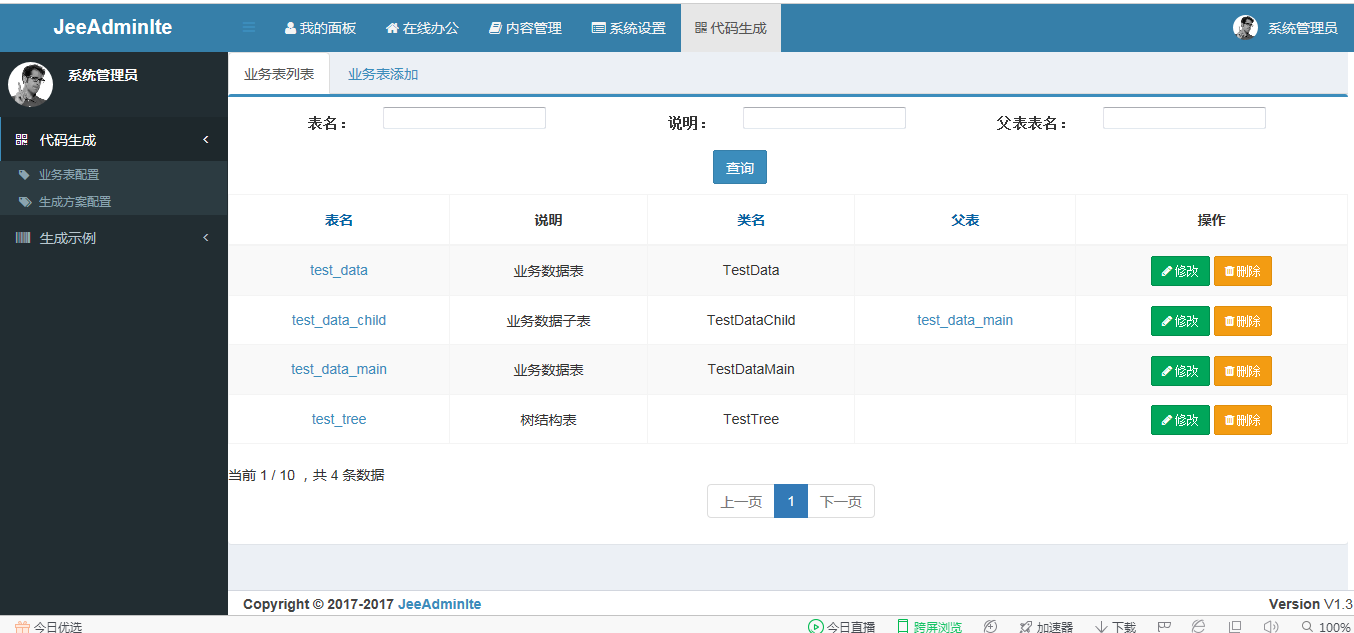Sort by 父表 column header
The width and height of the screenshot is (1354, 633).
965,220
